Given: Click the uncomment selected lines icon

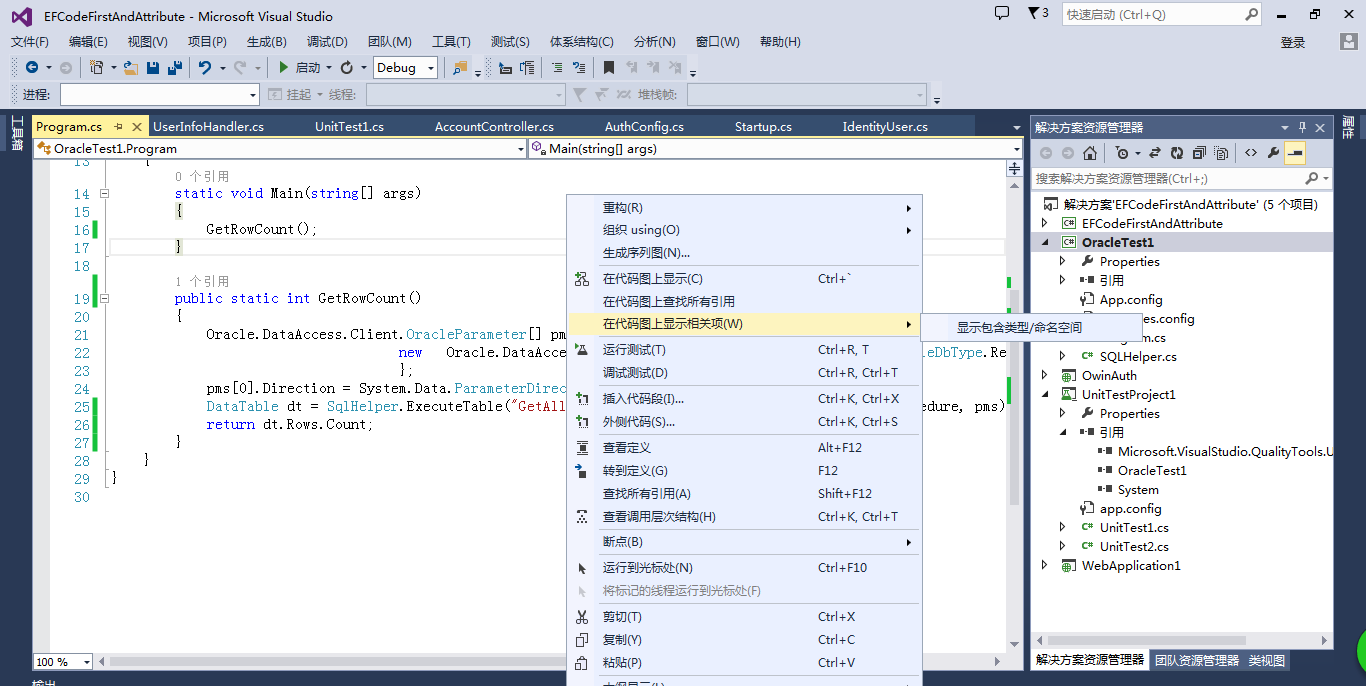Looking at the screenshot, I should (578, 67).
